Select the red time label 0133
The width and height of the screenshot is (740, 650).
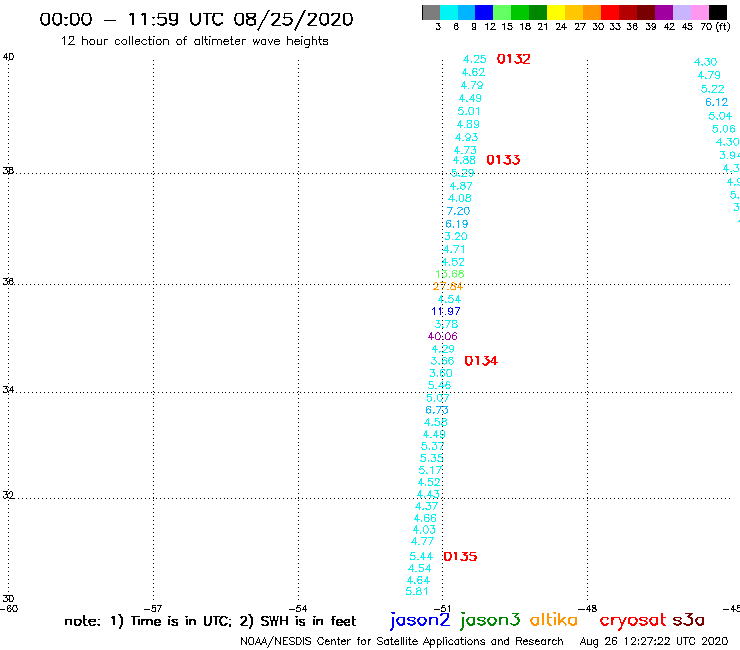503,160
